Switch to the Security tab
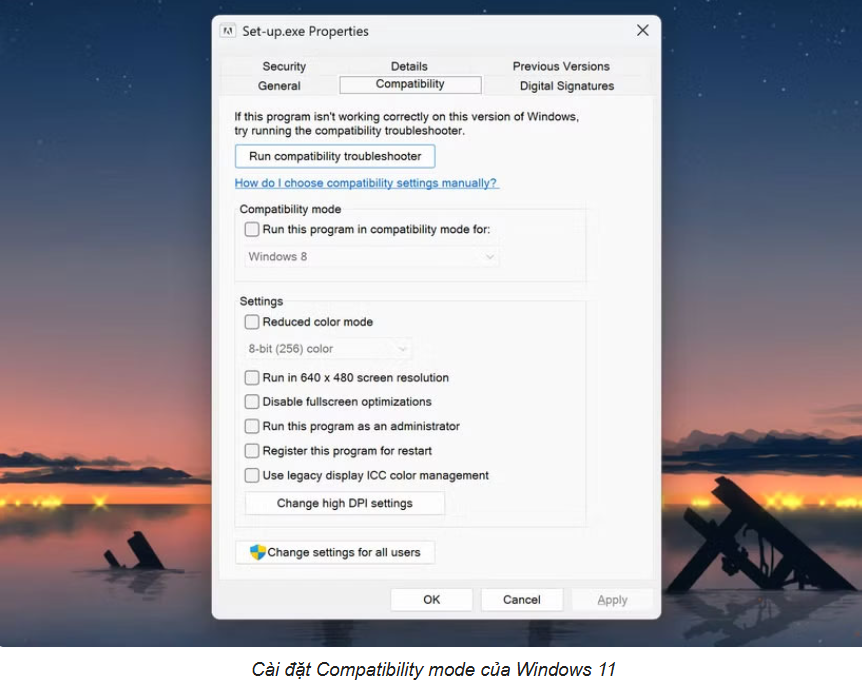Viewport: 862px width, 683px height. pyautogui.click(x=284, y=66)
